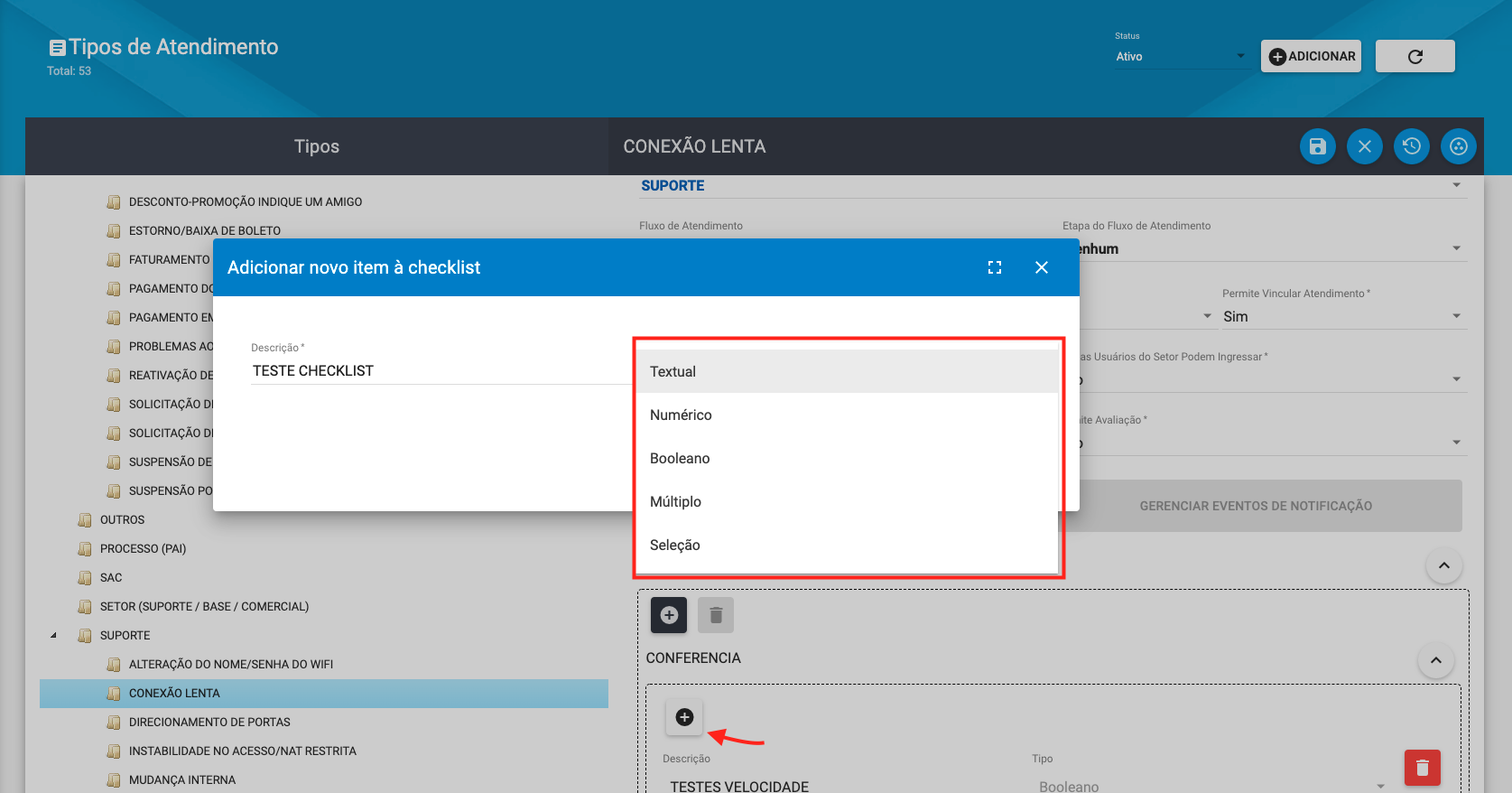This screenshot has width=1512, height=793.
Task: Expand the checklist dialog to fullscreen
Action: (x=995, y=267)
